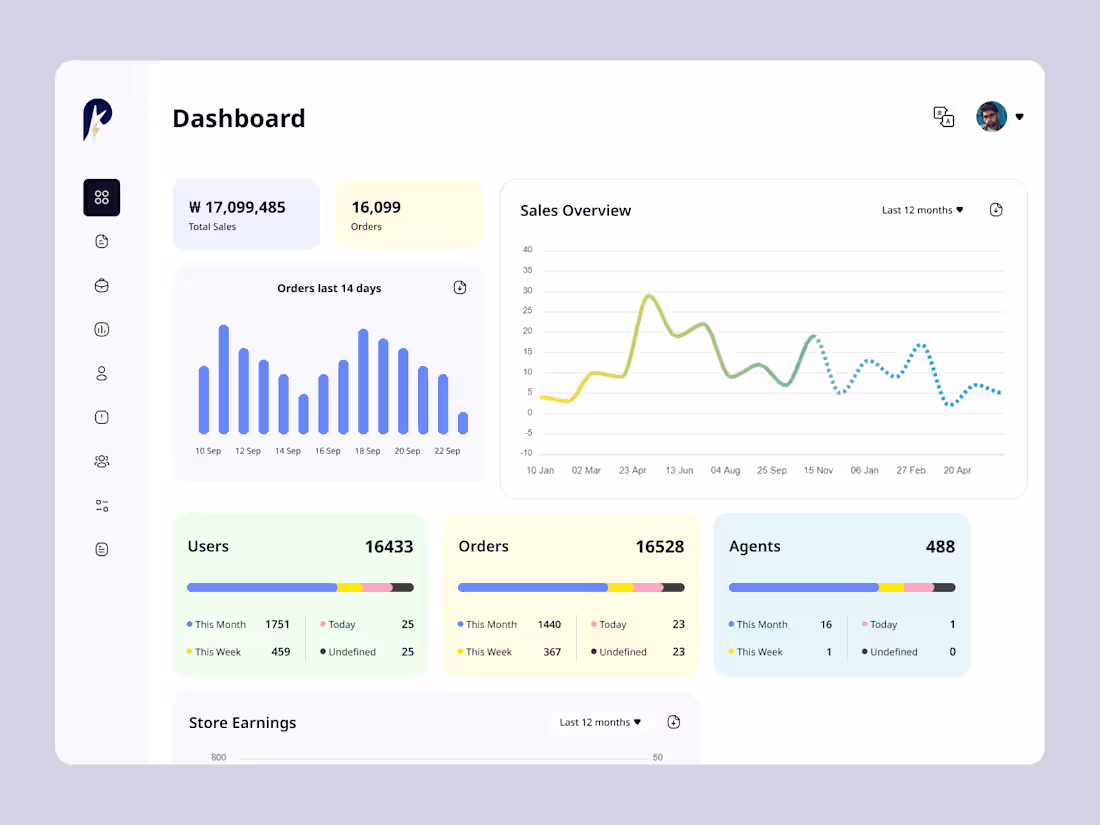Open the Dashboard grid icon in sidebar
This screenshot has width=1100, height=825.
click(x=101, y=197)
